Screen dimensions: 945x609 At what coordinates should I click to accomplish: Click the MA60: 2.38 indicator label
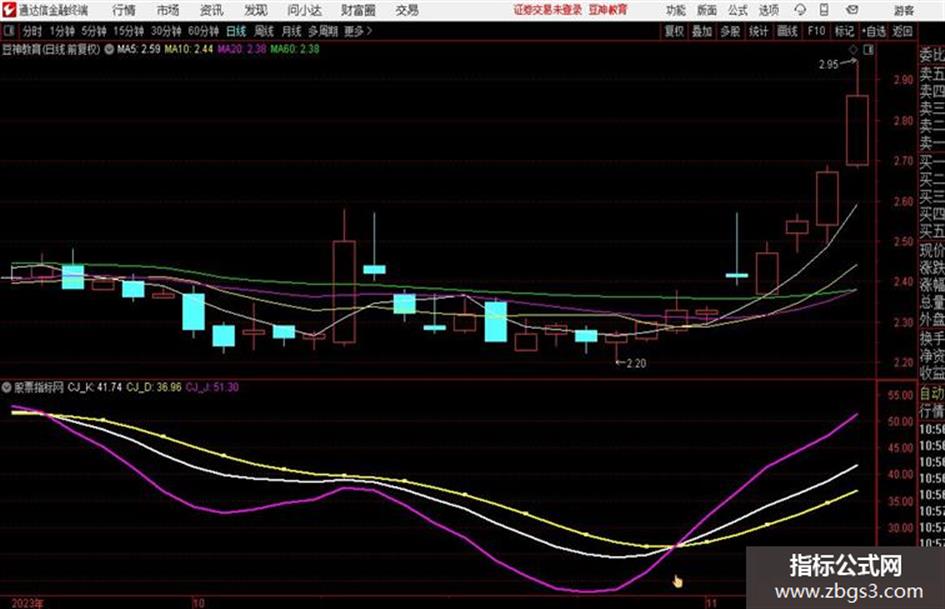[x=295, y=49]
